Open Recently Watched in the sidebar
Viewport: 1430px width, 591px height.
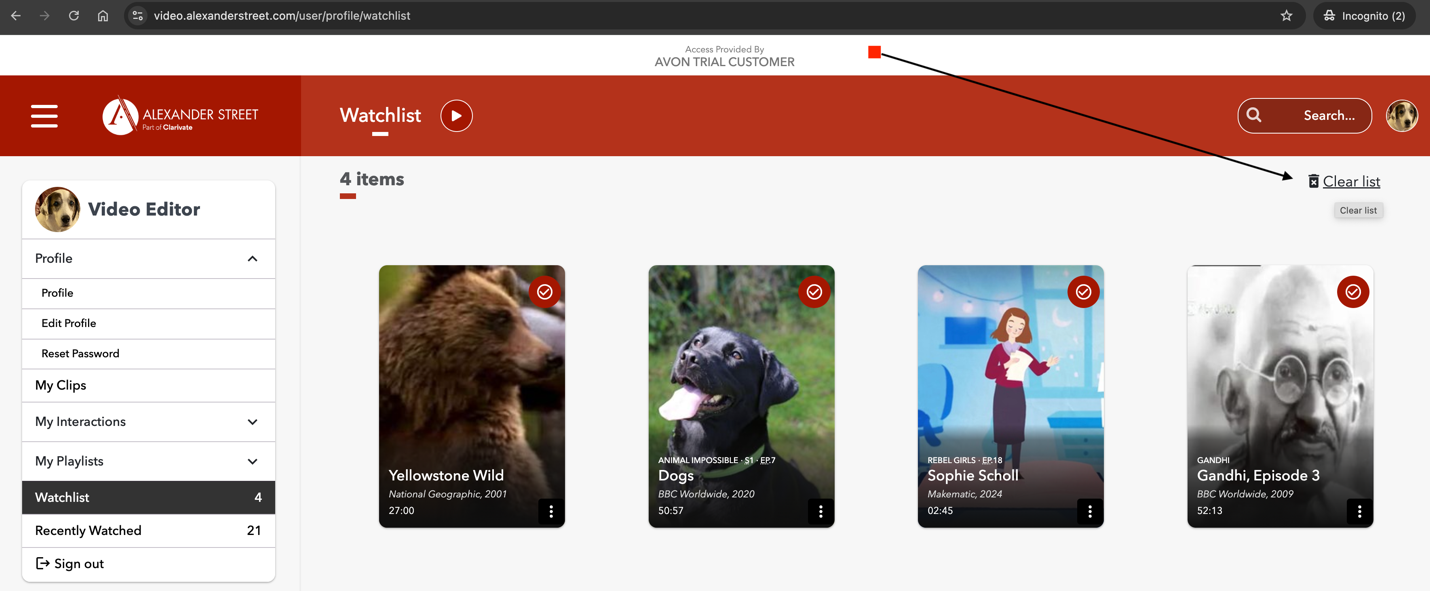(x=88, y=531)
